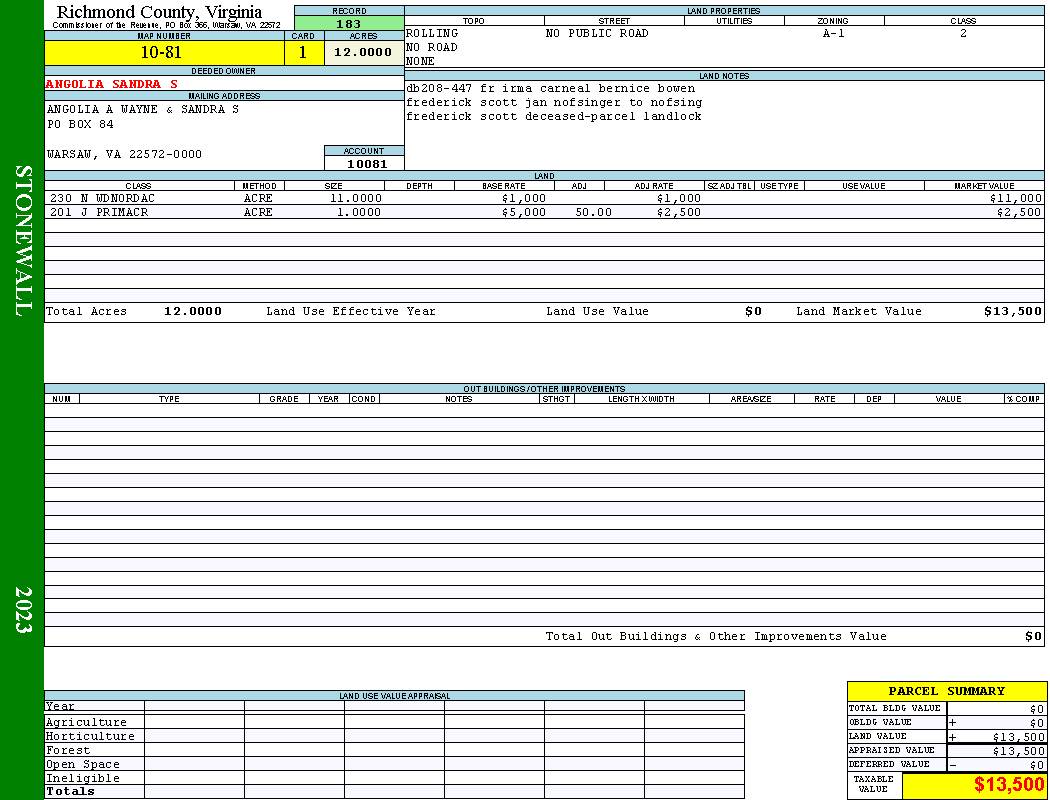The image size is (1050, 800).
Task: Select account number 10081
Action: click(x=366, y=163)
